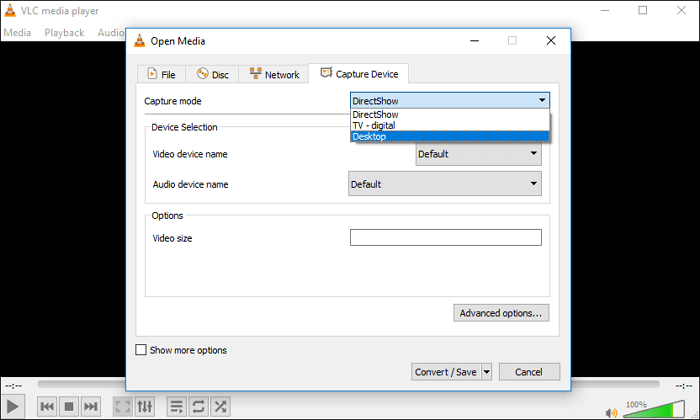Click inside the Video size field
The width and height of the screenshot is (700, 420).
(445, 238)
